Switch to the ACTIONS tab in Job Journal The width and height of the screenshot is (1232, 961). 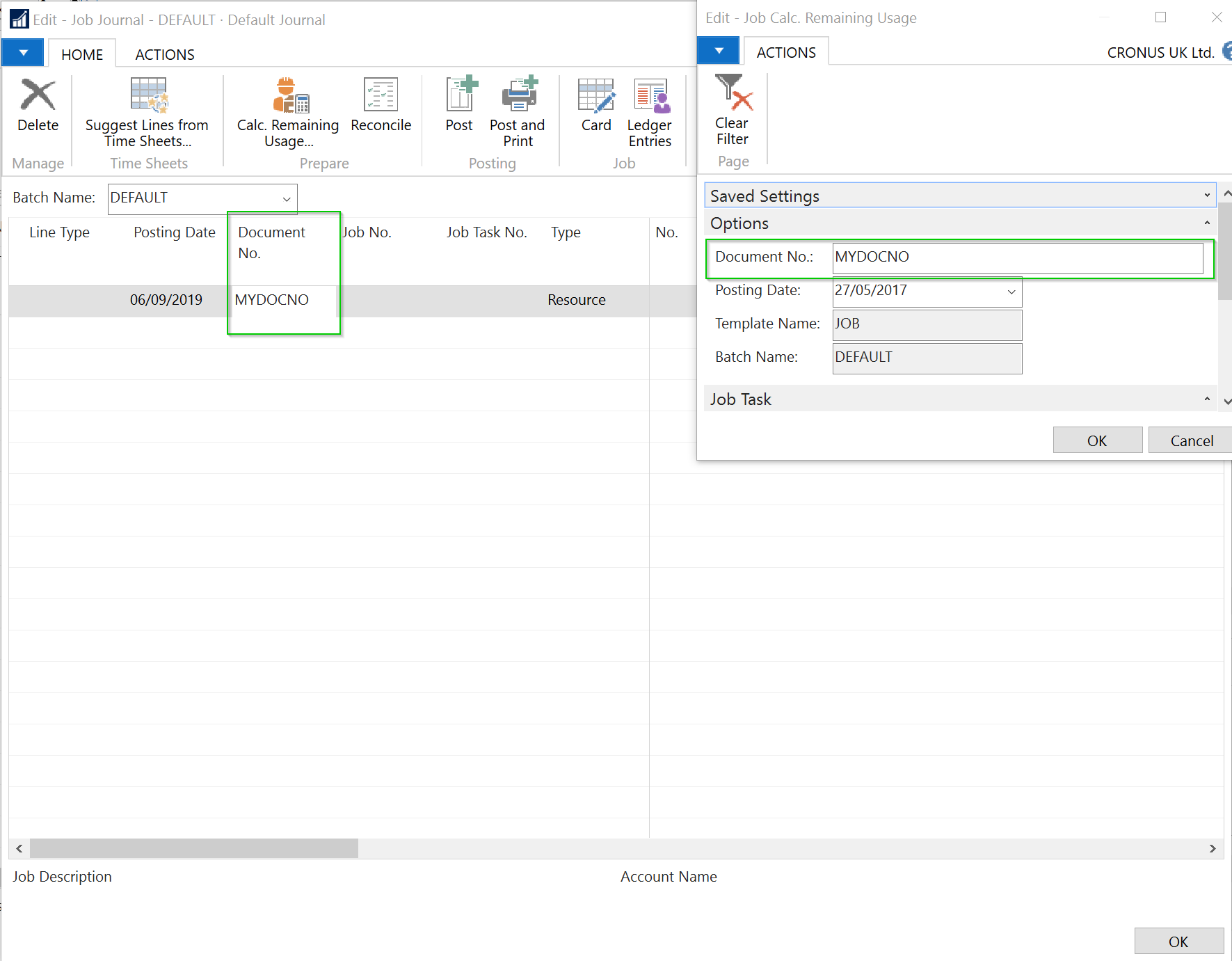point(165,54)
